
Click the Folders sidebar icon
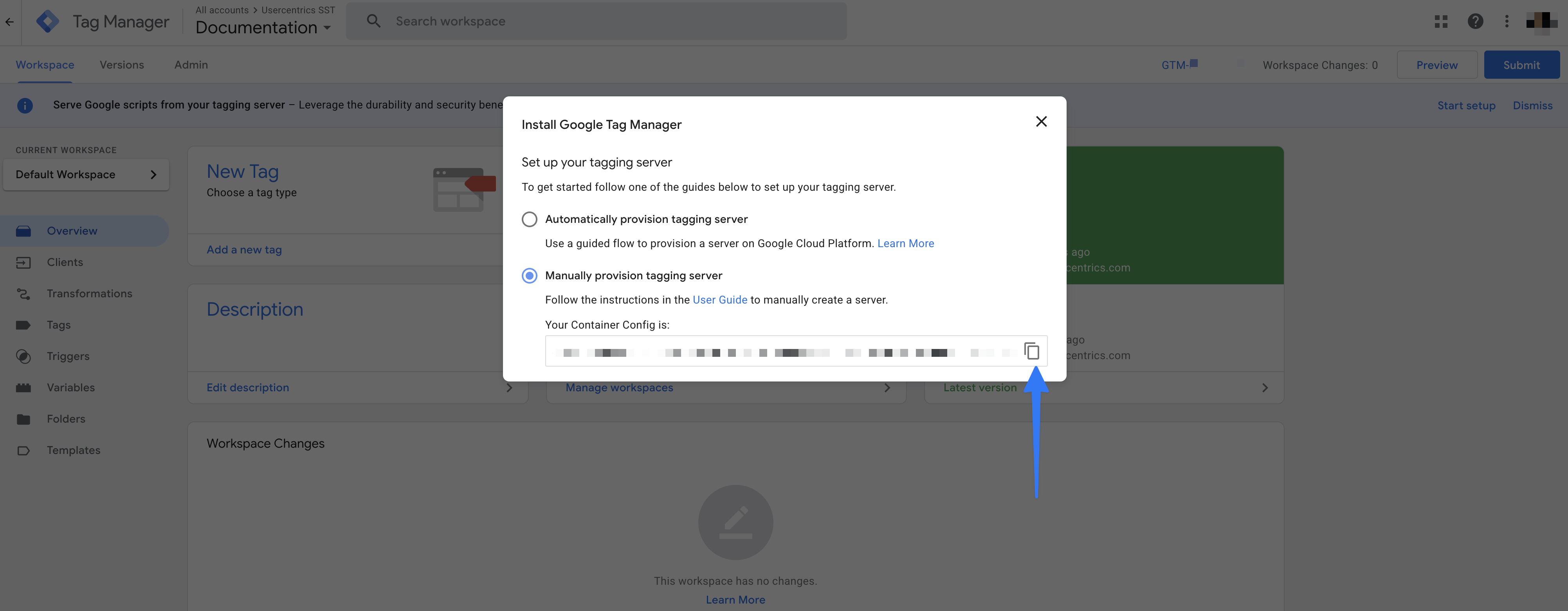coord(23,419)
